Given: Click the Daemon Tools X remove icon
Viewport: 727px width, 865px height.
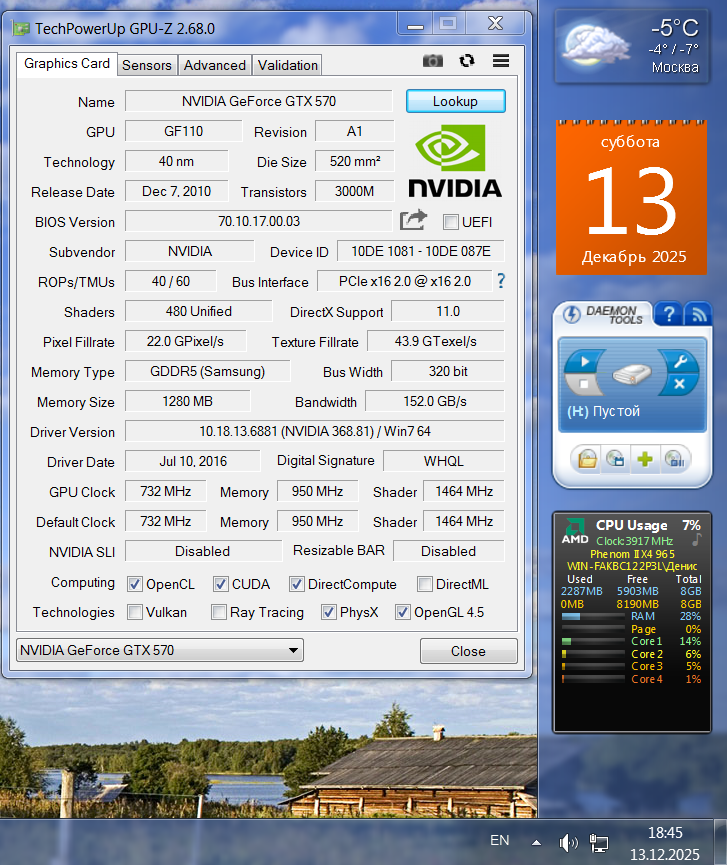Looking at the screenshot, I should pos(680,384).
